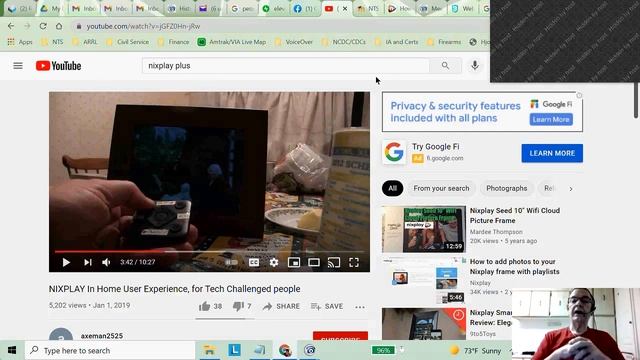The height and width of the screenshot is (360, 640).
Task: Click the page vertical scrollbar thumb
Action: [x=636, y=100]
